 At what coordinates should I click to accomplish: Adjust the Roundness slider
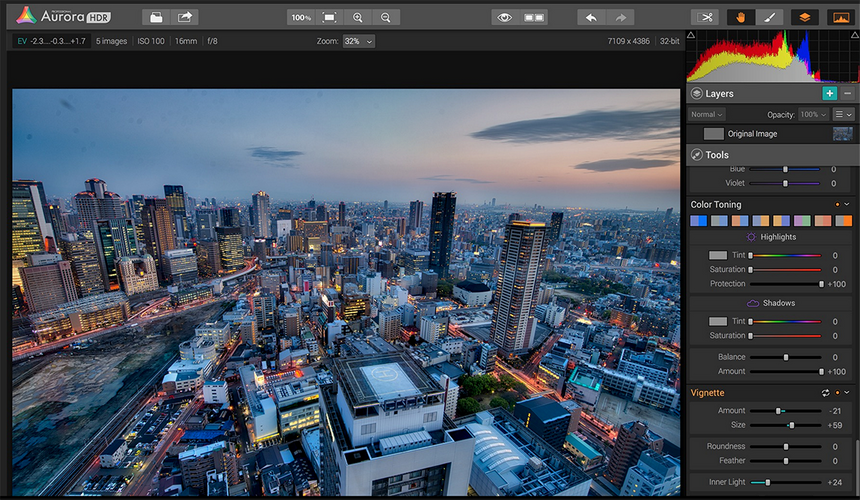785,446
